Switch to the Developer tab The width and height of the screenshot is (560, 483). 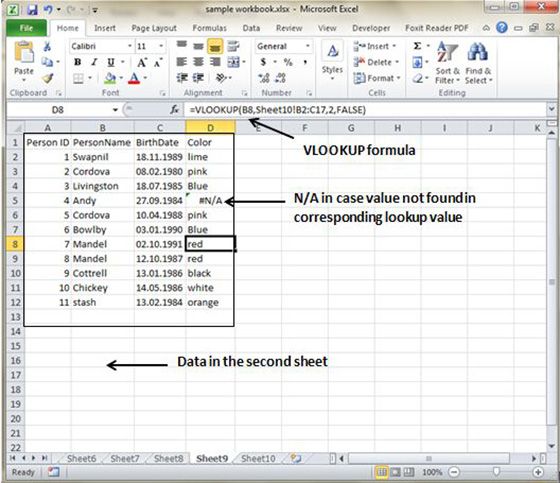[x=371, y=28]
